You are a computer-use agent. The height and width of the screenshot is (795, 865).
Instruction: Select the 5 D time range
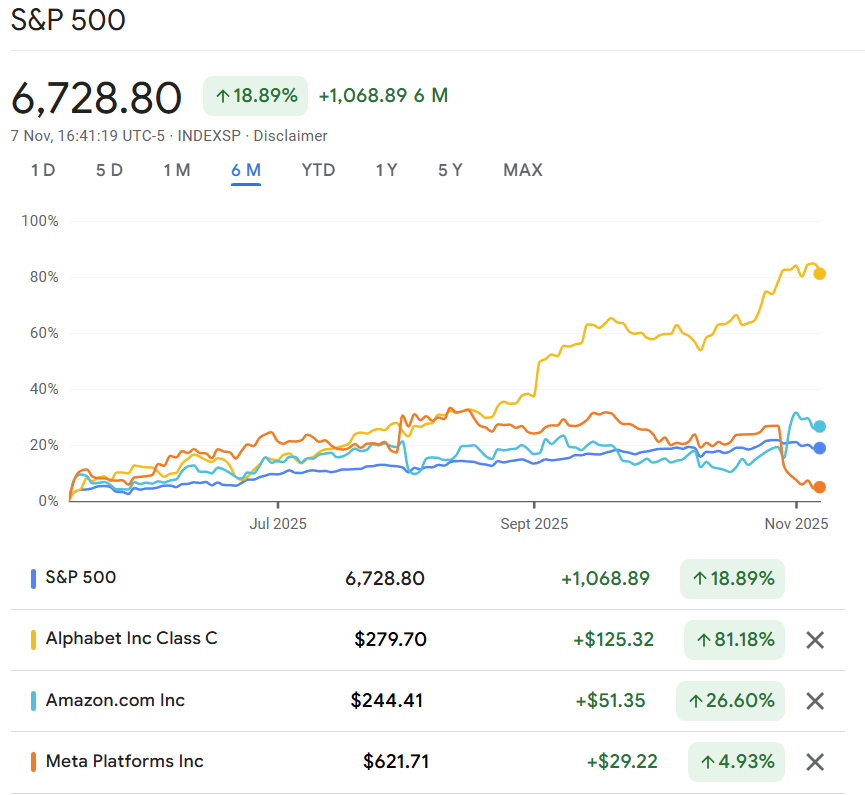click(x=109, y=170)
